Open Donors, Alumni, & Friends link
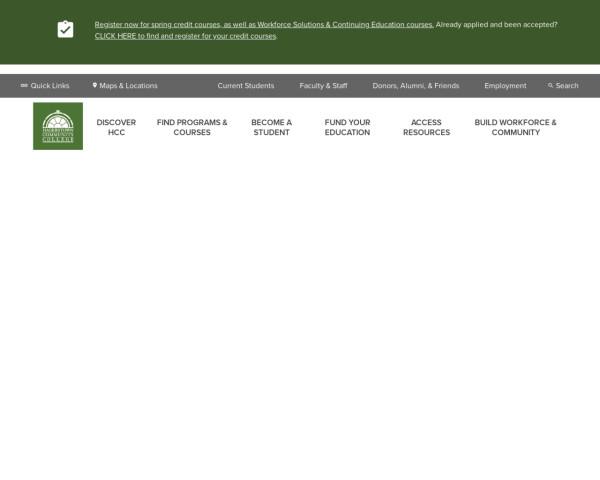 pos(416,86)
